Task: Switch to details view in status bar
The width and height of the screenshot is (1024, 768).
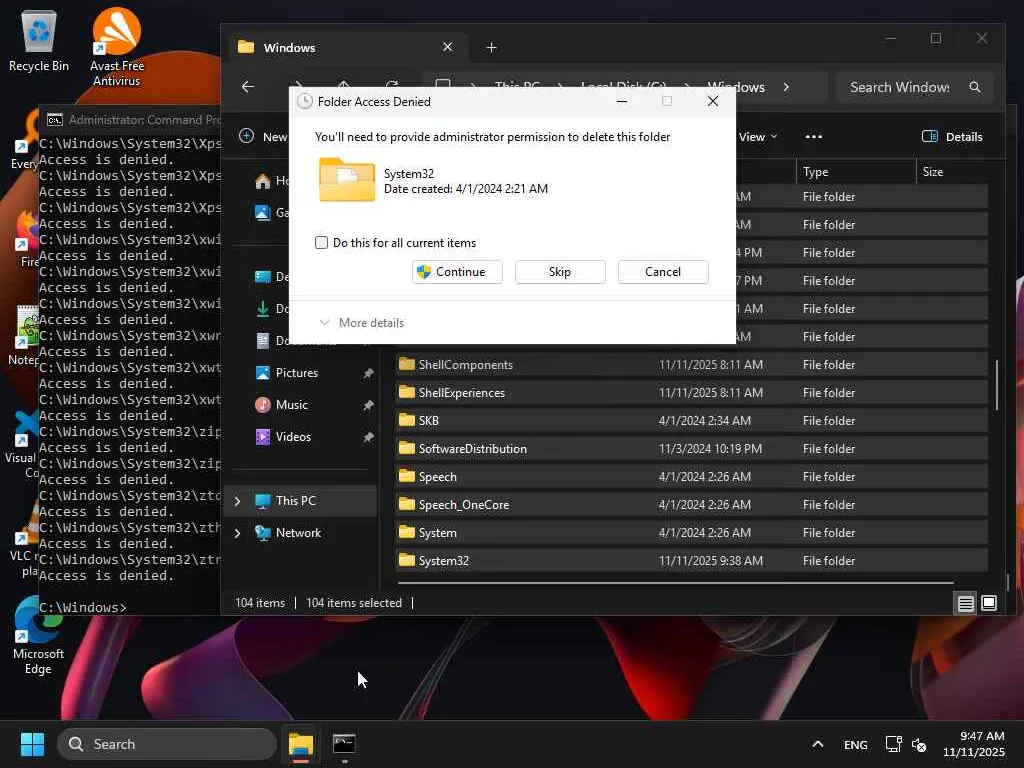Action: 965,603
